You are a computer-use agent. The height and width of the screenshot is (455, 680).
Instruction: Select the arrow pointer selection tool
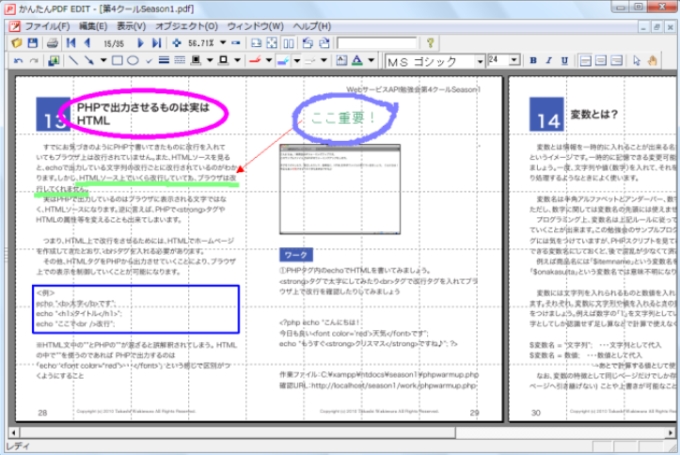click(636, 61)
